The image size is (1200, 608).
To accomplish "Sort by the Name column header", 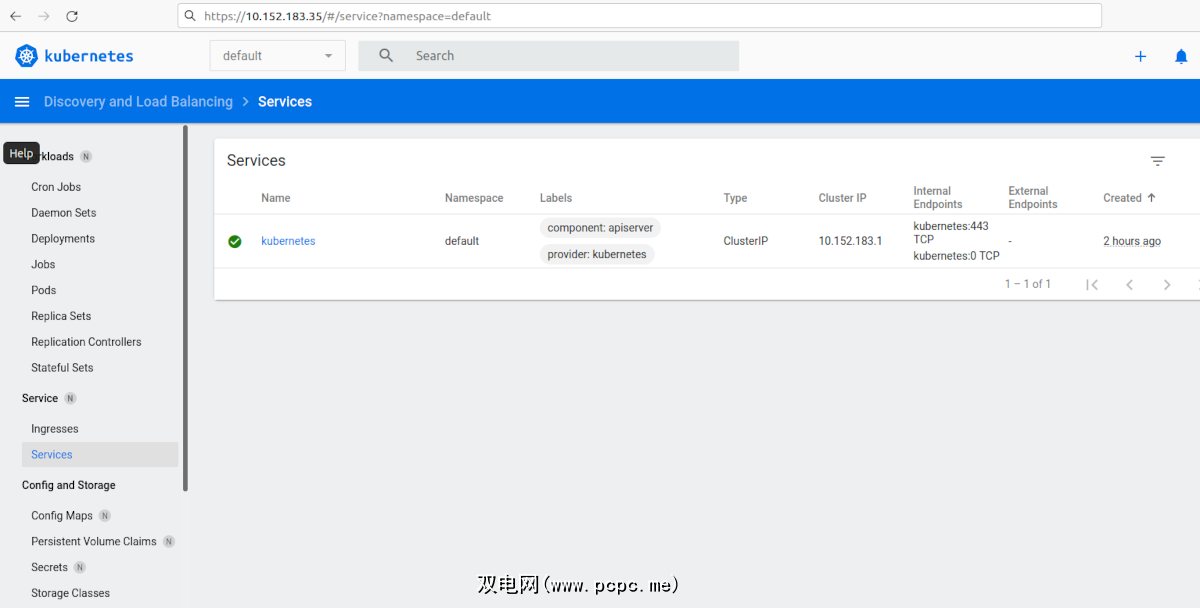I will point(276,198).
